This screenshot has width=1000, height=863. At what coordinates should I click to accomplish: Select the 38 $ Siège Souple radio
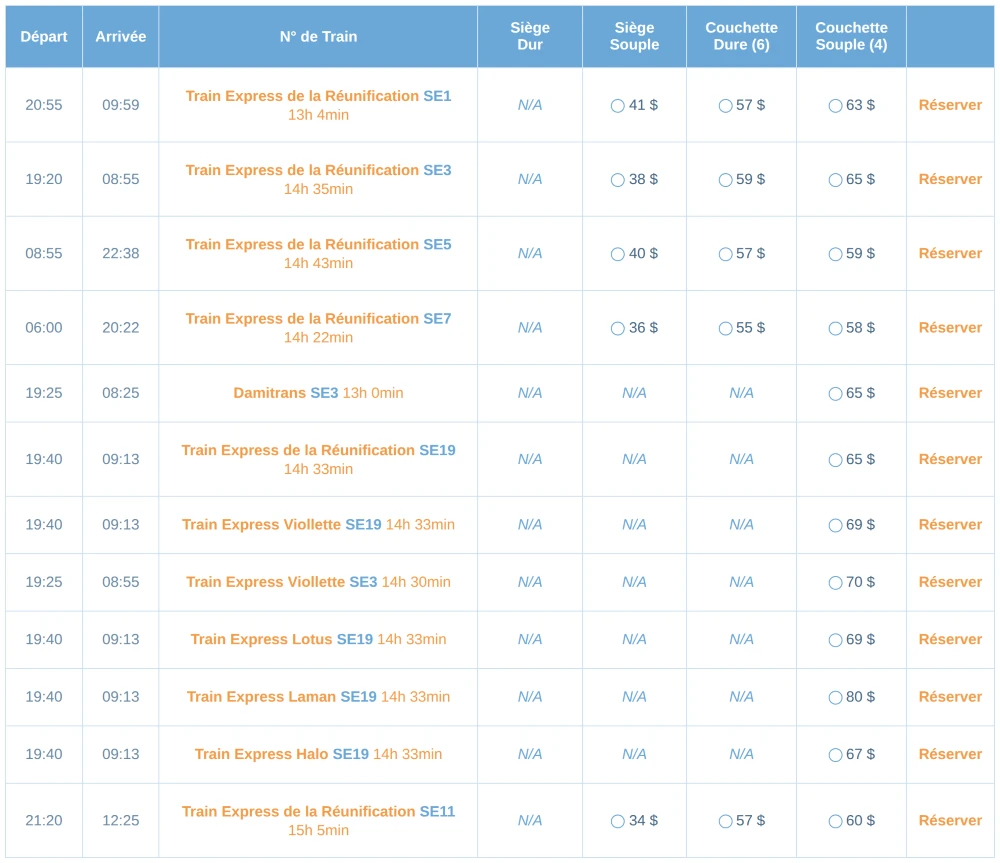click(617, 180)
